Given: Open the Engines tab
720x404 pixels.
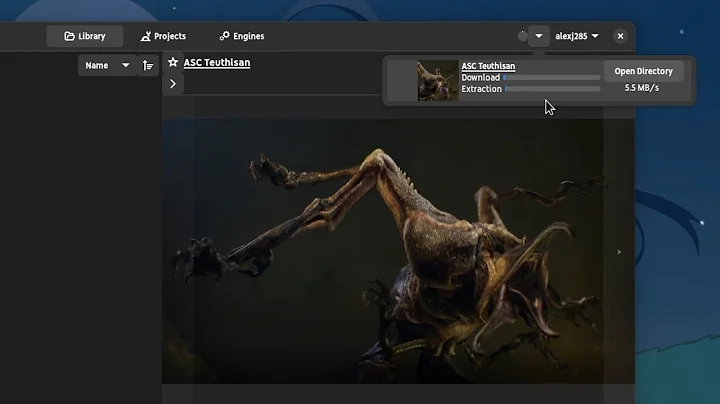Looking at the screenshot, I should (x=242, y=36).
